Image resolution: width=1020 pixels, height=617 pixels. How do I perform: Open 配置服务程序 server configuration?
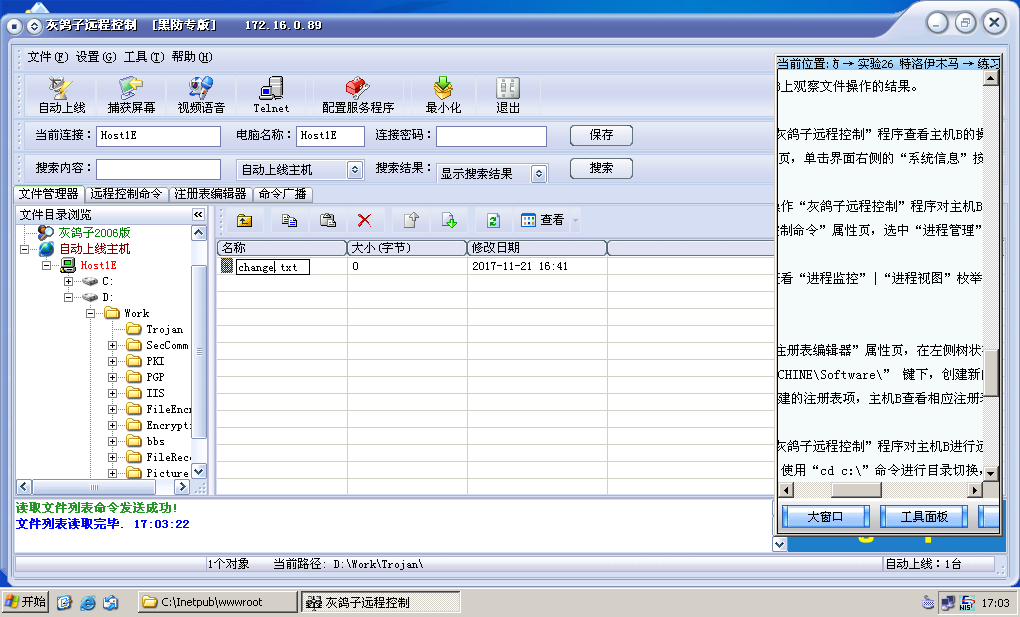[x=358, y=95]
